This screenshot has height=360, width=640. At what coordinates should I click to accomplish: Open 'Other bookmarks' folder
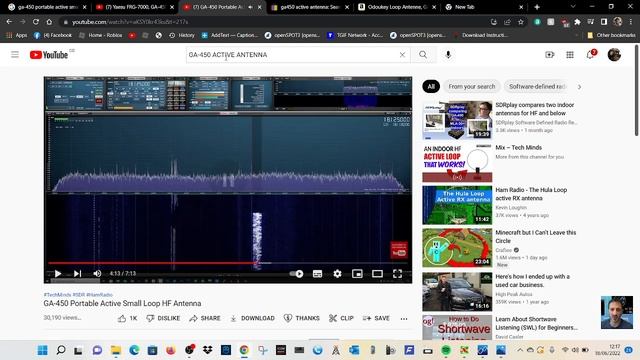click(611, 36)
